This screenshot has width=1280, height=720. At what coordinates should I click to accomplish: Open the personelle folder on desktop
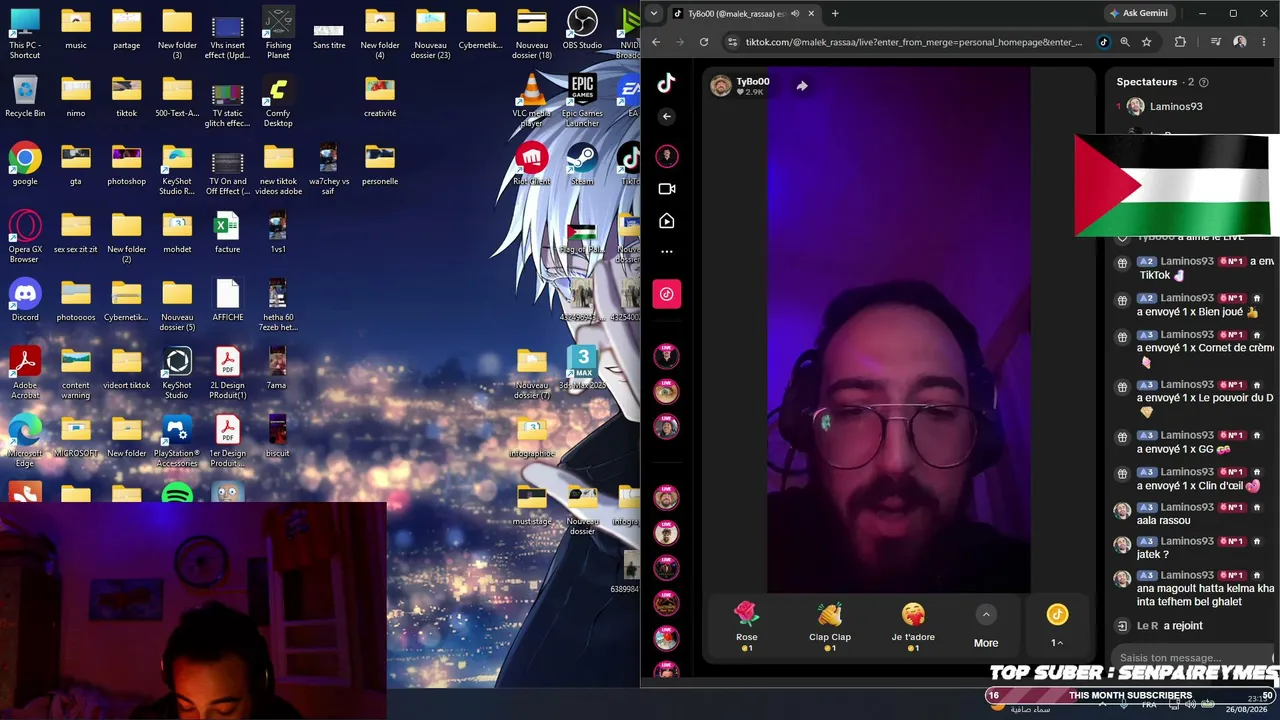coord(380,164)
